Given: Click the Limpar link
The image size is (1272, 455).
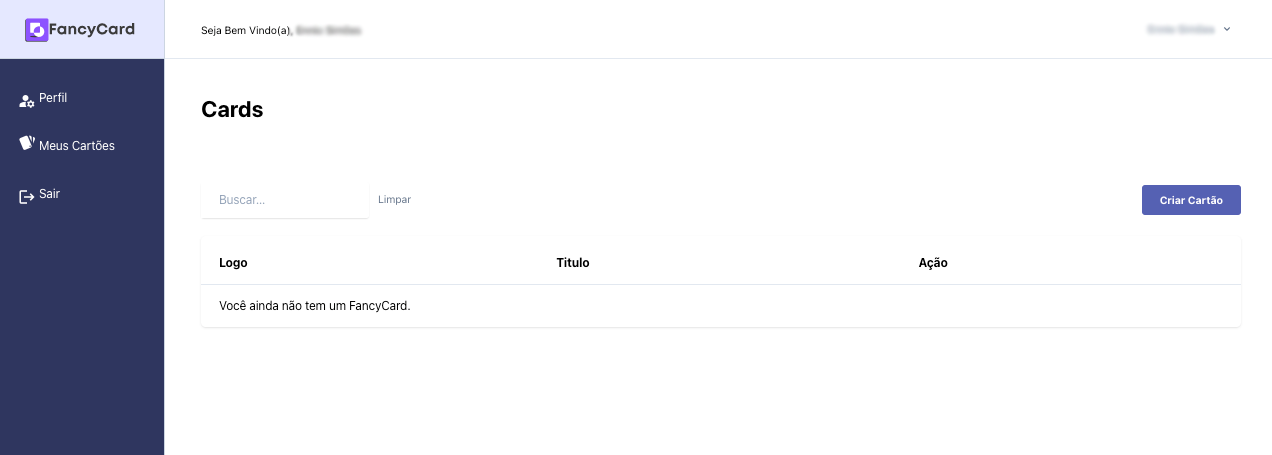Looking at the screenshot, I should click(394, 200).
